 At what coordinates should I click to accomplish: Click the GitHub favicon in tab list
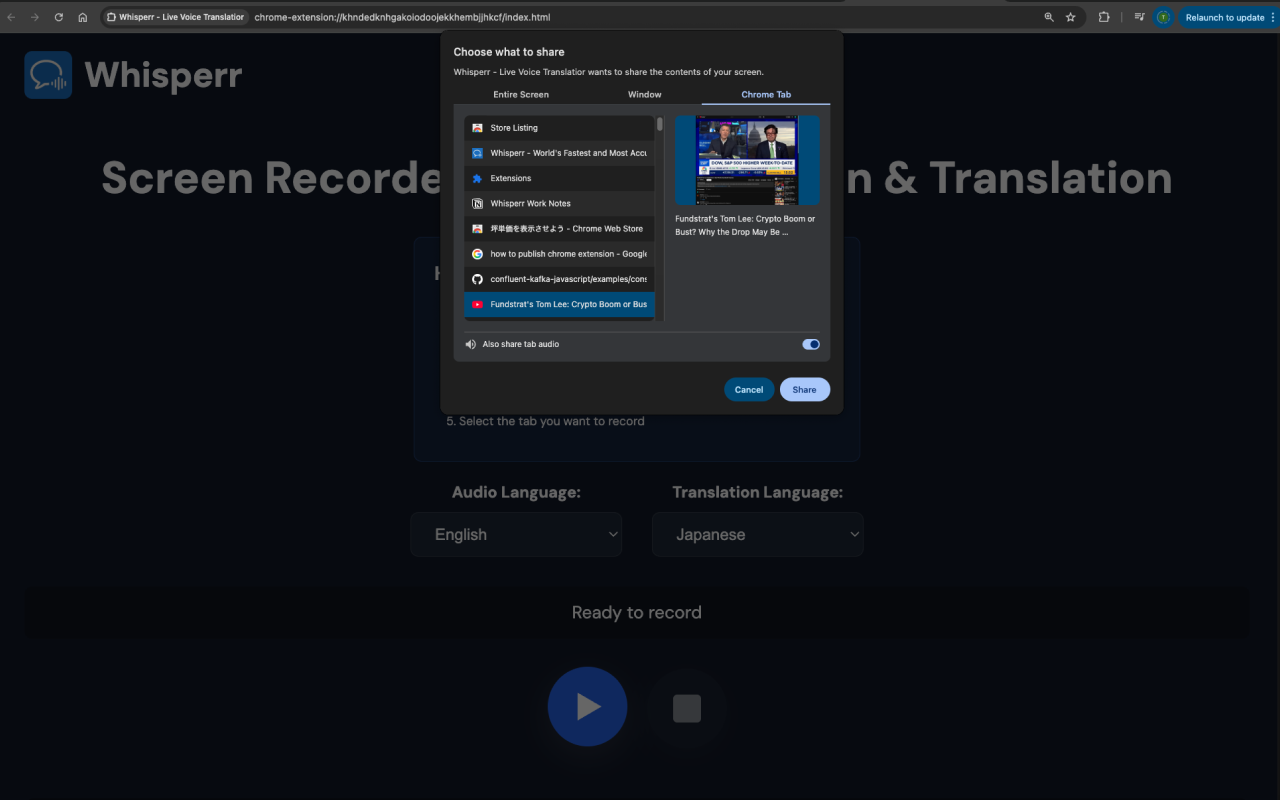click(x=478, y=279)
